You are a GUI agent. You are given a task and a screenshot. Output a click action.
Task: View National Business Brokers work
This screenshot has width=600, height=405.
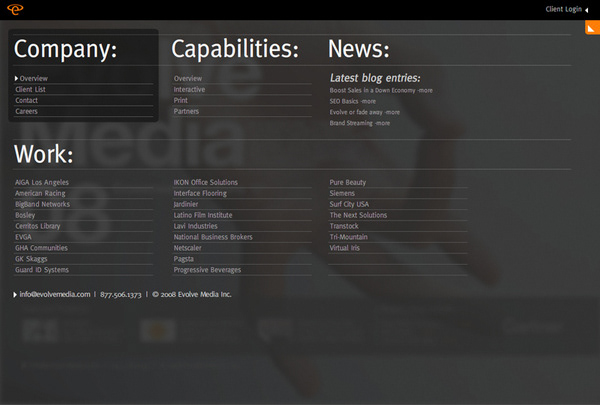[213, 237]
